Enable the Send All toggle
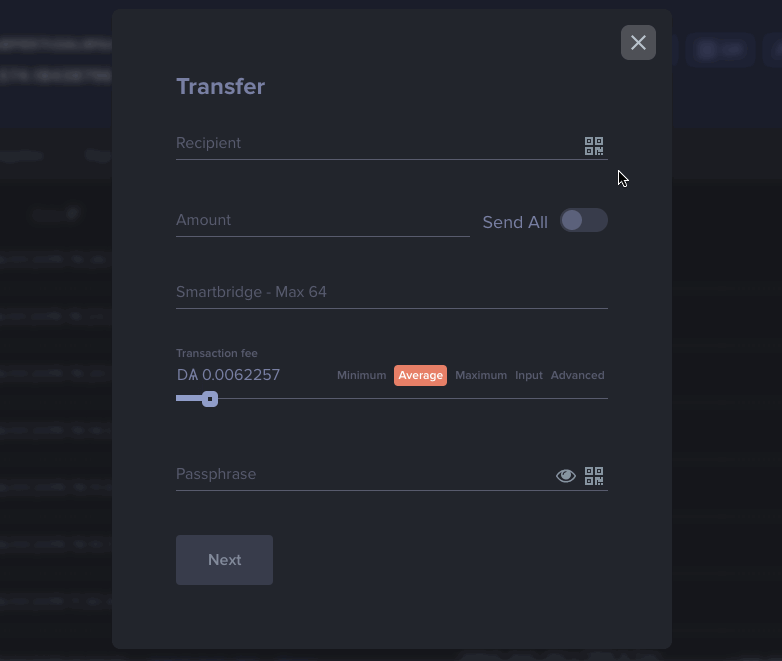782x661 pixels. tap(584, 220)
